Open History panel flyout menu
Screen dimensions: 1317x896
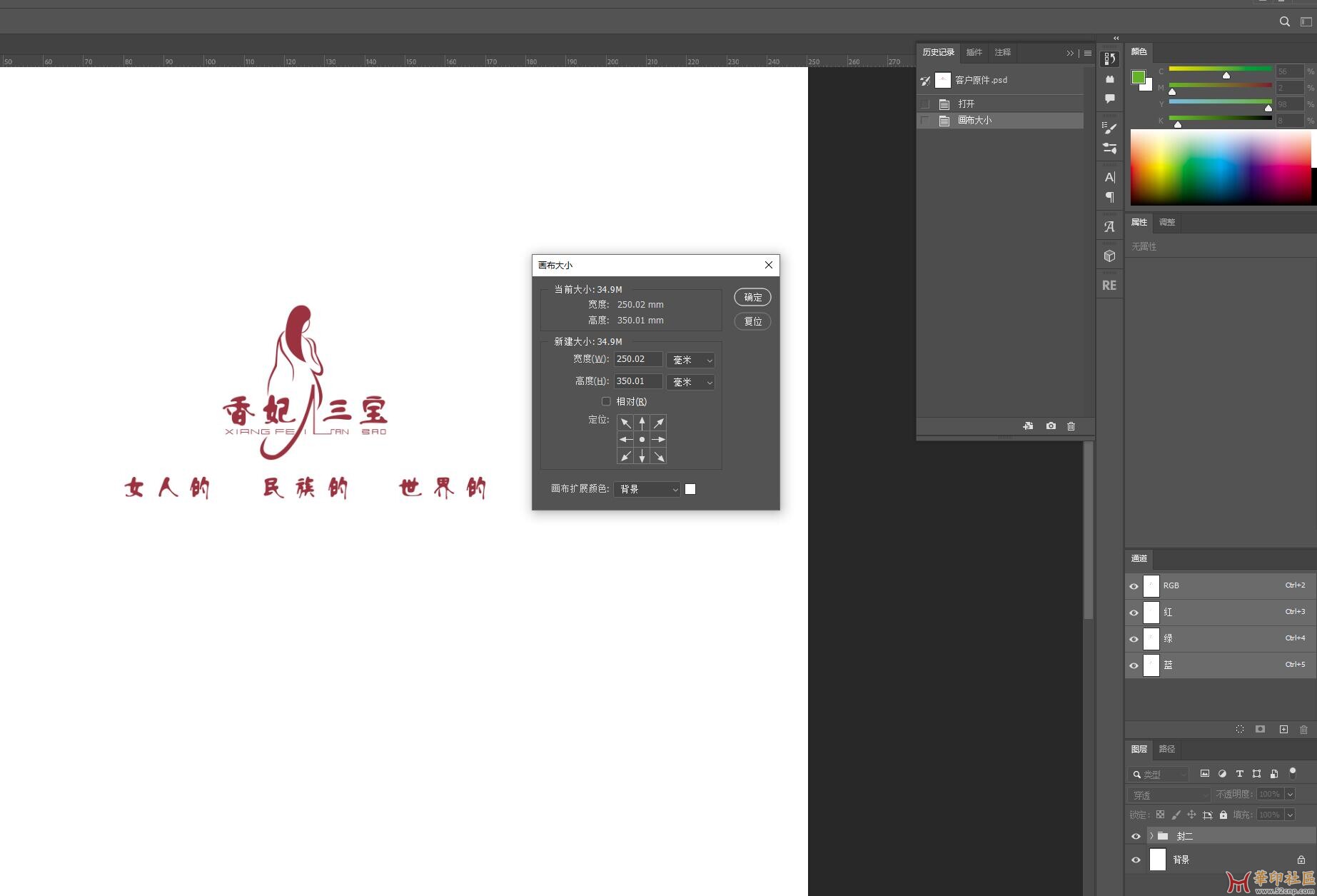(1087, 53)
